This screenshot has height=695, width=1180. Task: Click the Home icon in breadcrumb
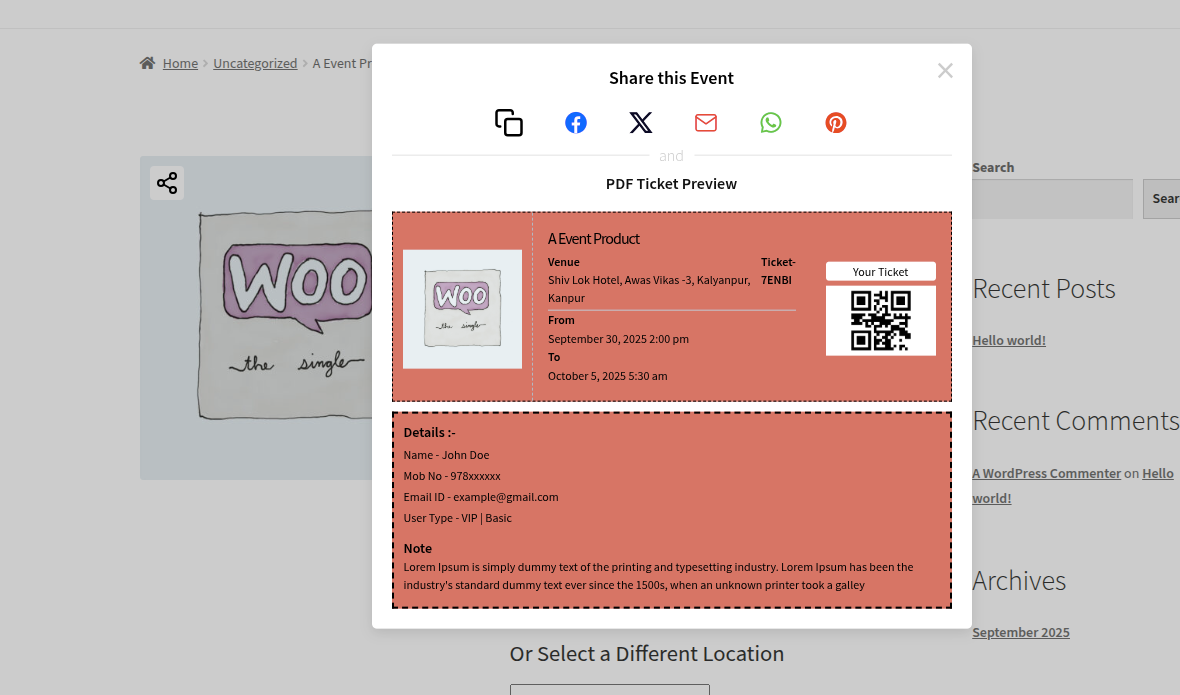(x=148, y=63)
